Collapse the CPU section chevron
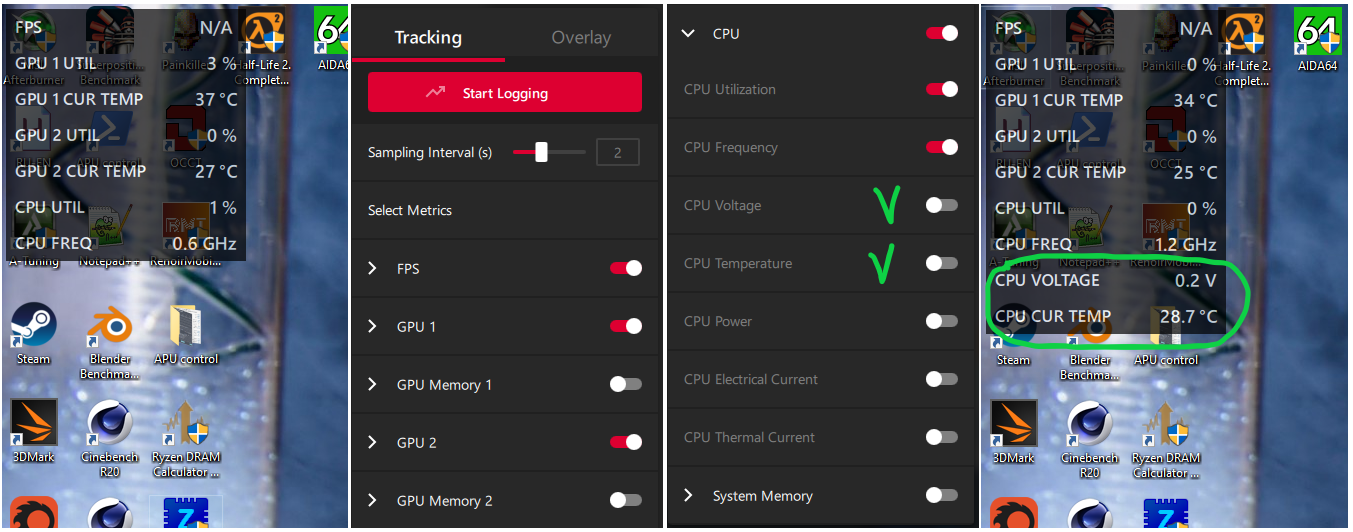 coord(688,33)
